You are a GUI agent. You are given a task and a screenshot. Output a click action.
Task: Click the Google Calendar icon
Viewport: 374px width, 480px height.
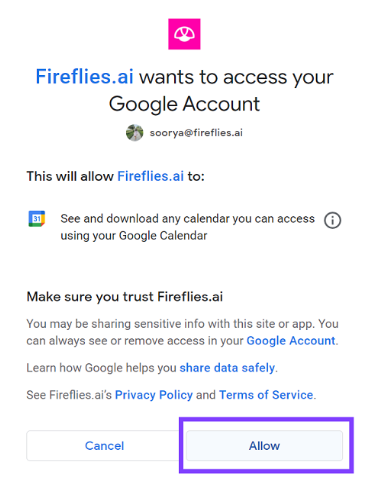click(37, 219)
